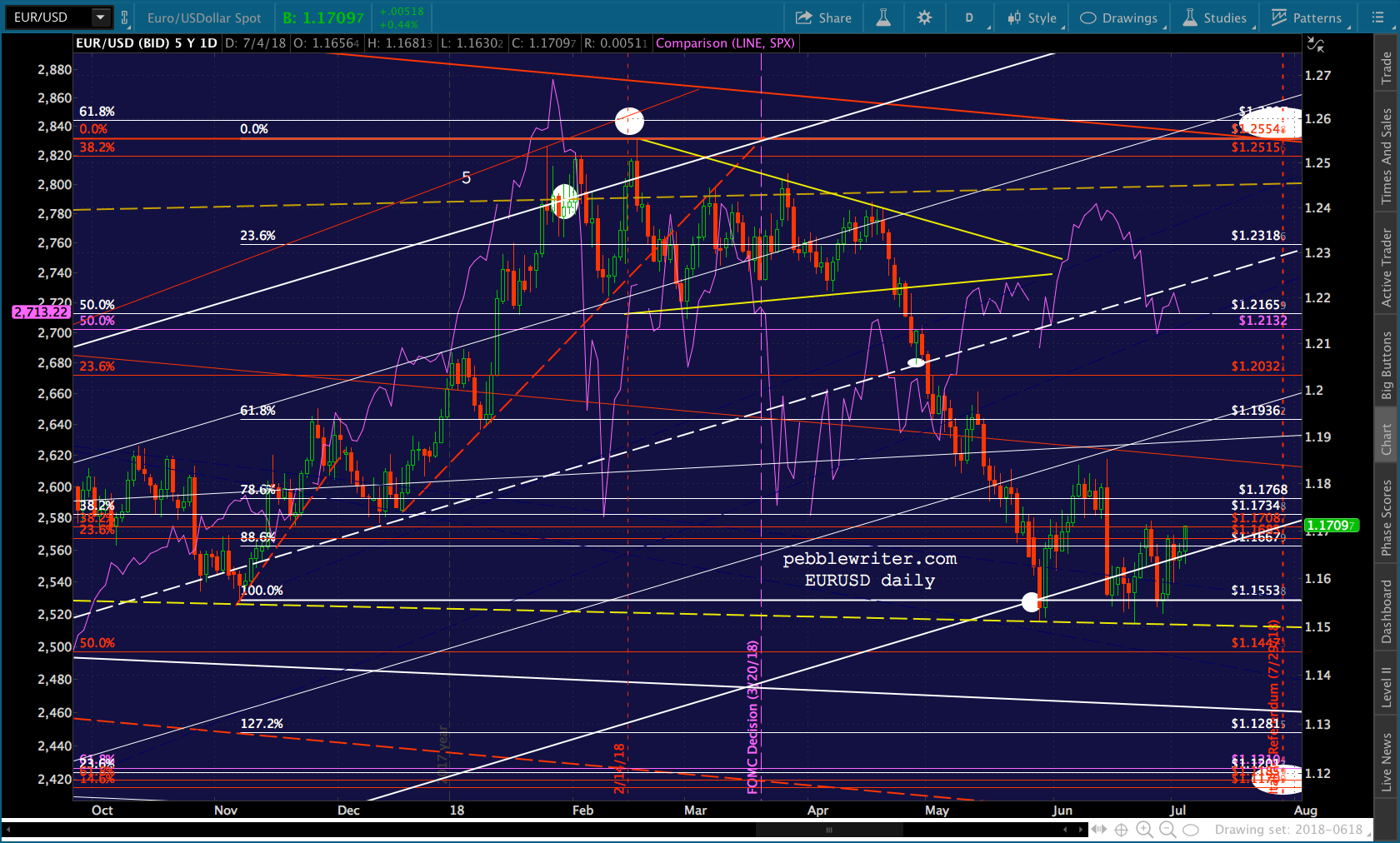Click the $1.1281 level label

tap(1258, 723)
